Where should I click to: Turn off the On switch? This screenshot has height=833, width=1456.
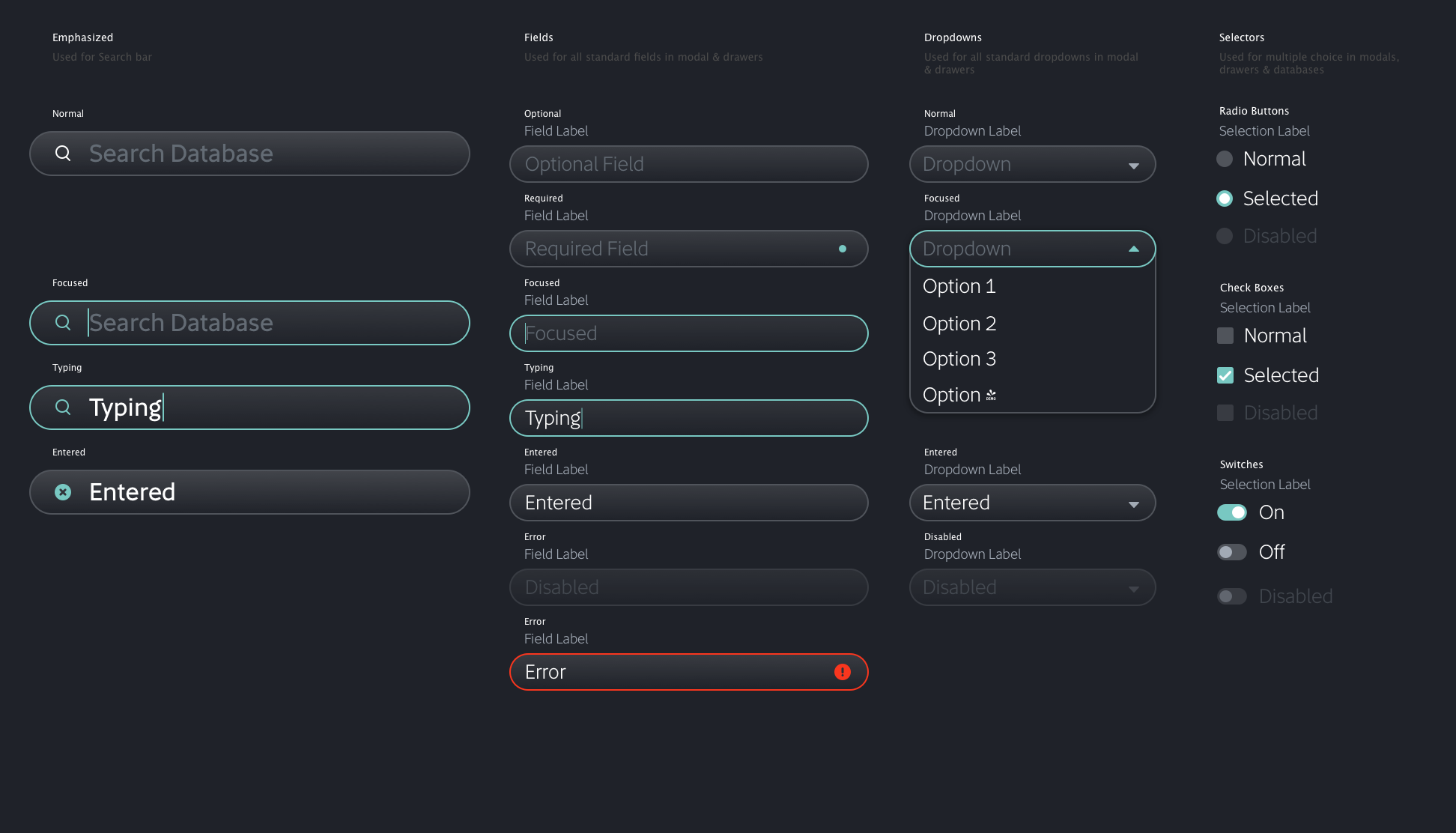(x=1231, y=512)
